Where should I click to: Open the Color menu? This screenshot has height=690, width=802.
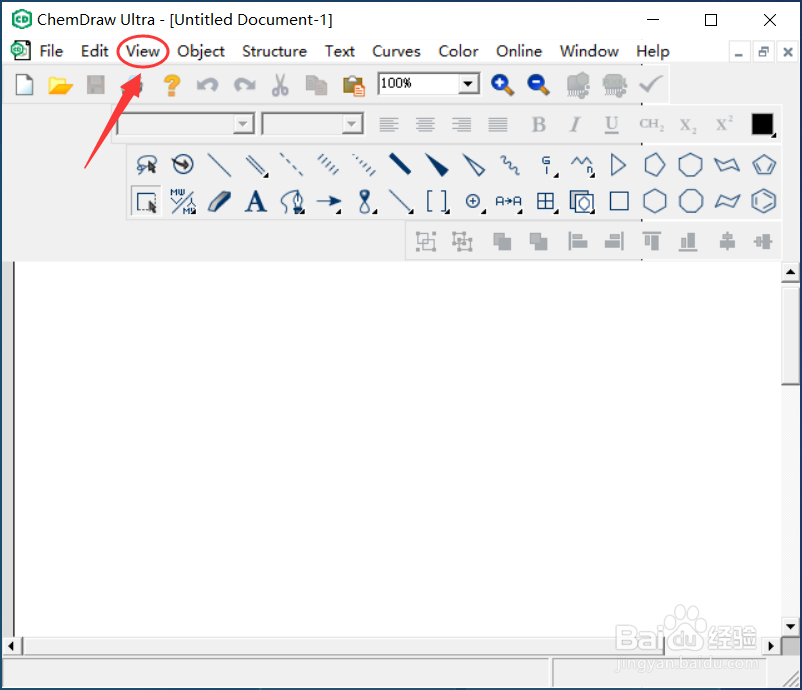pyautogui.click(x=458, y=51)
